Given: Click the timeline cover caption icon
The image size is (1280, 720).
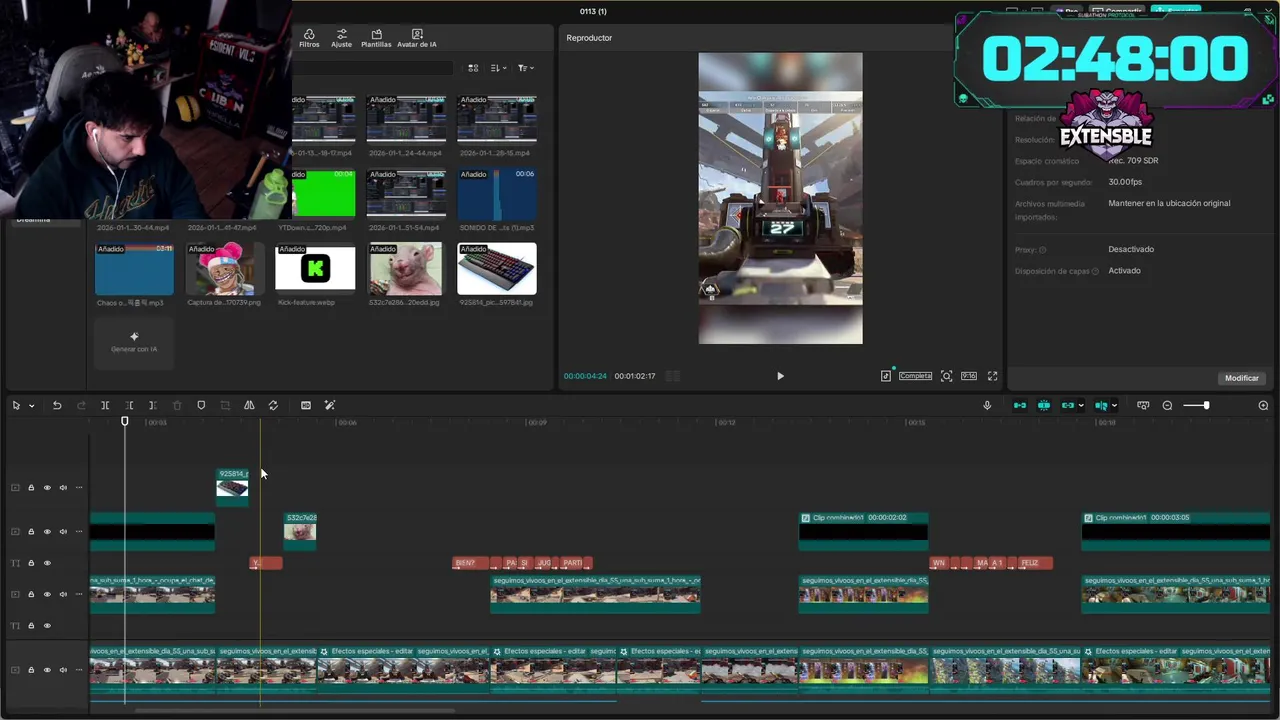Looking at the screenshot, I should point(1143,405).
